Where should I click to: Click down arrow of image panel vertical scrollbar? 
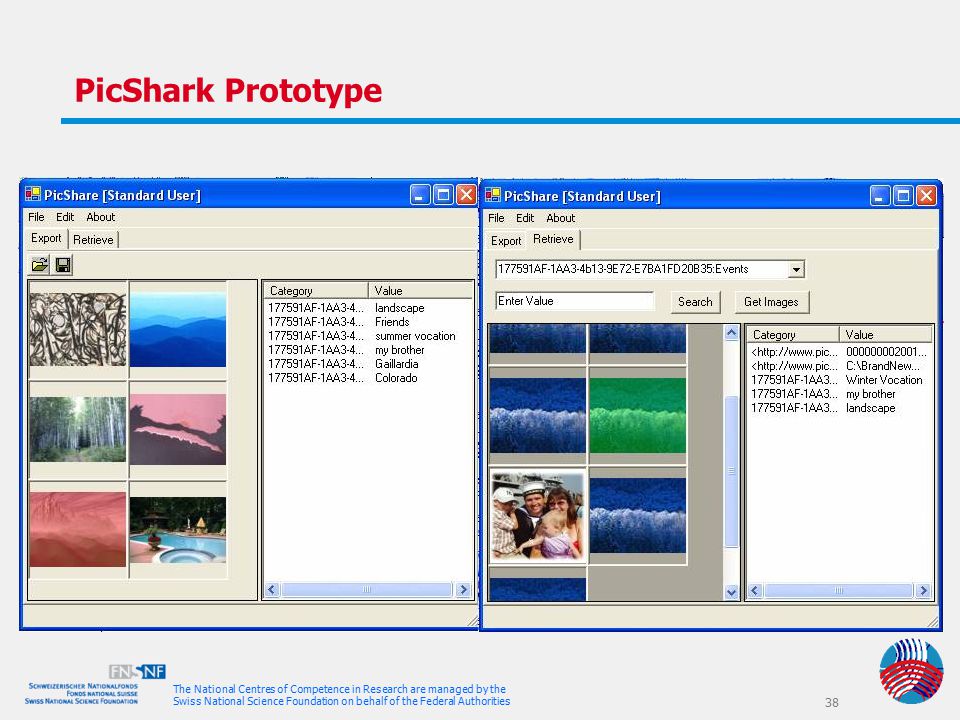pos(732,592)
